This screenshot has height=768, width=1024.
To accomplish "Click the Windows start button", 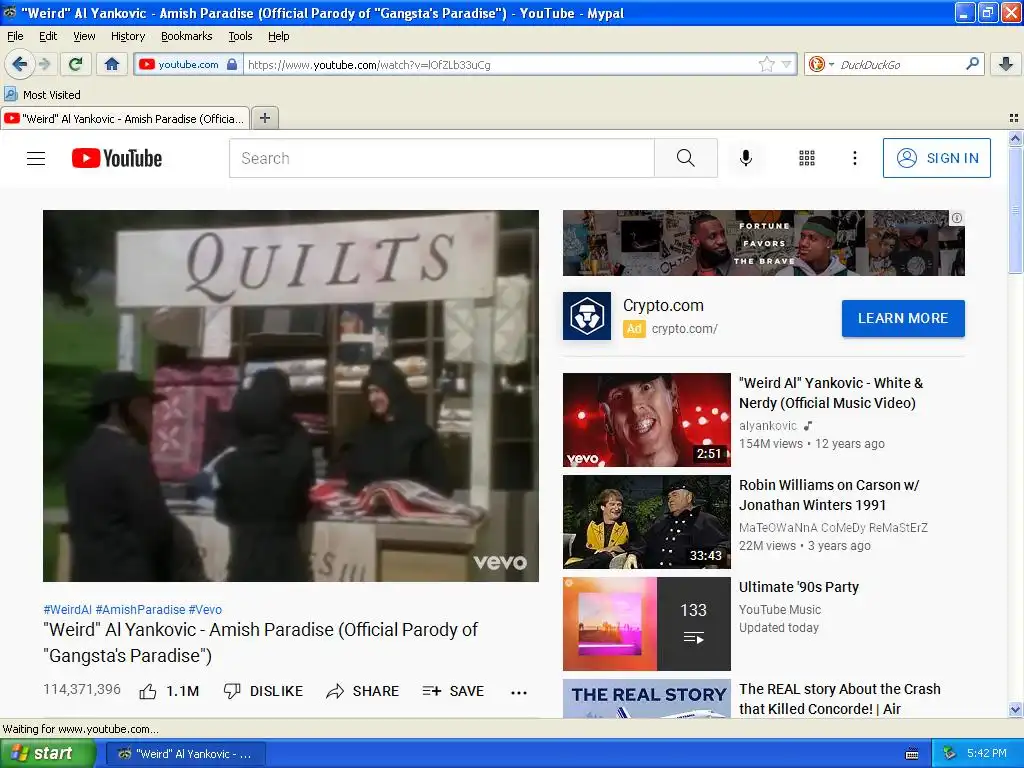I will (47, 754).
